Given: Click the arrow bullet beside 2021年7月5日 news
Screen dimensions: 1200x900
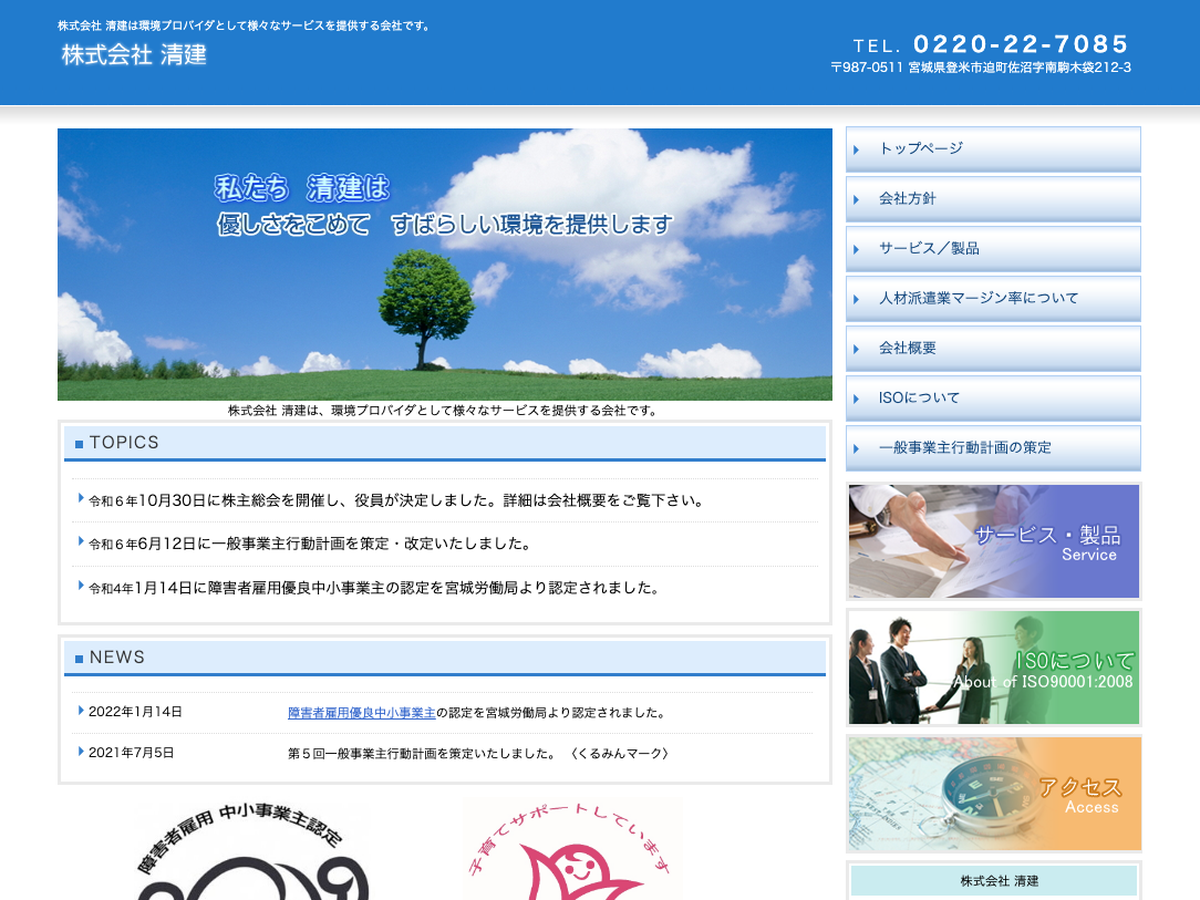Looking at the screenshot, I should pyautogui.click(x=80, y=752).
